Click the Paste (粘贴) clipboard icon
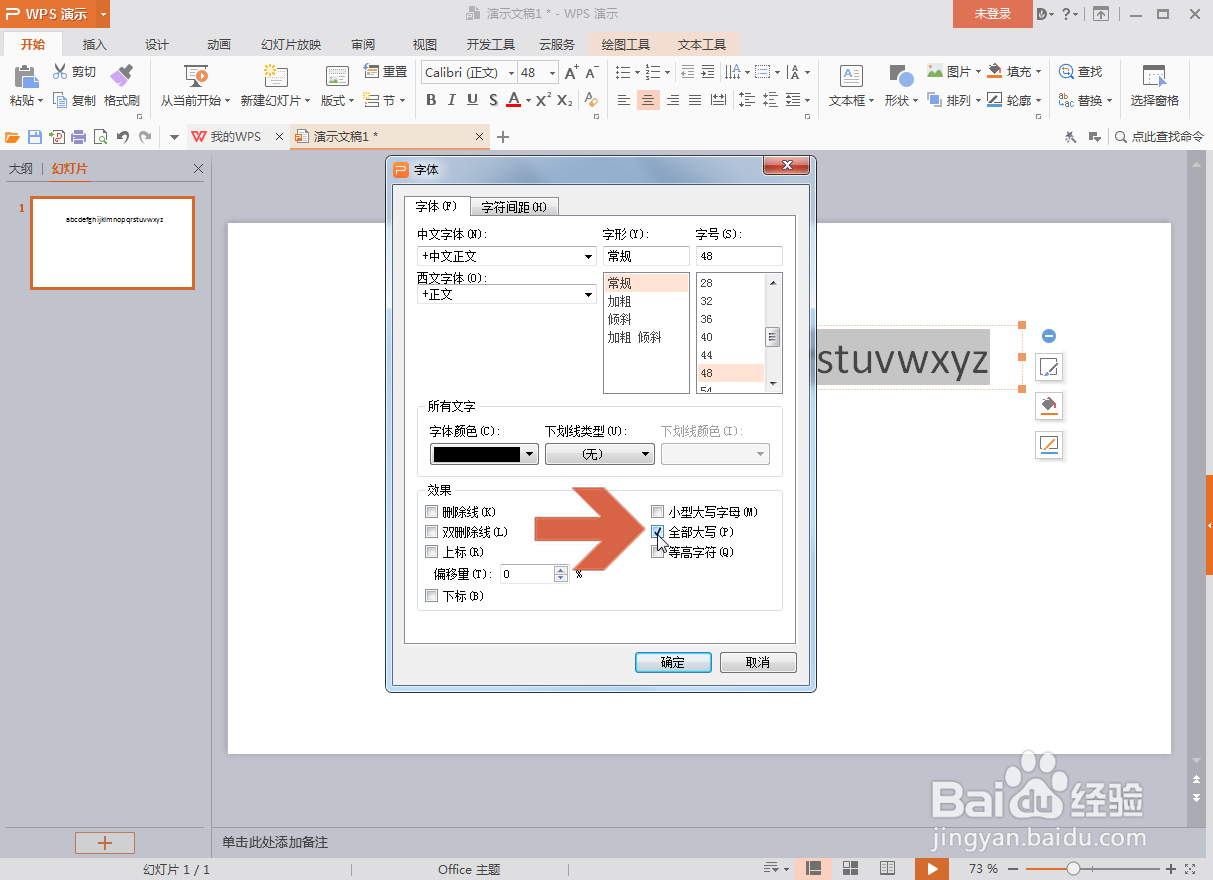The width and height of the screenshot is (1213, 880). 26,76
